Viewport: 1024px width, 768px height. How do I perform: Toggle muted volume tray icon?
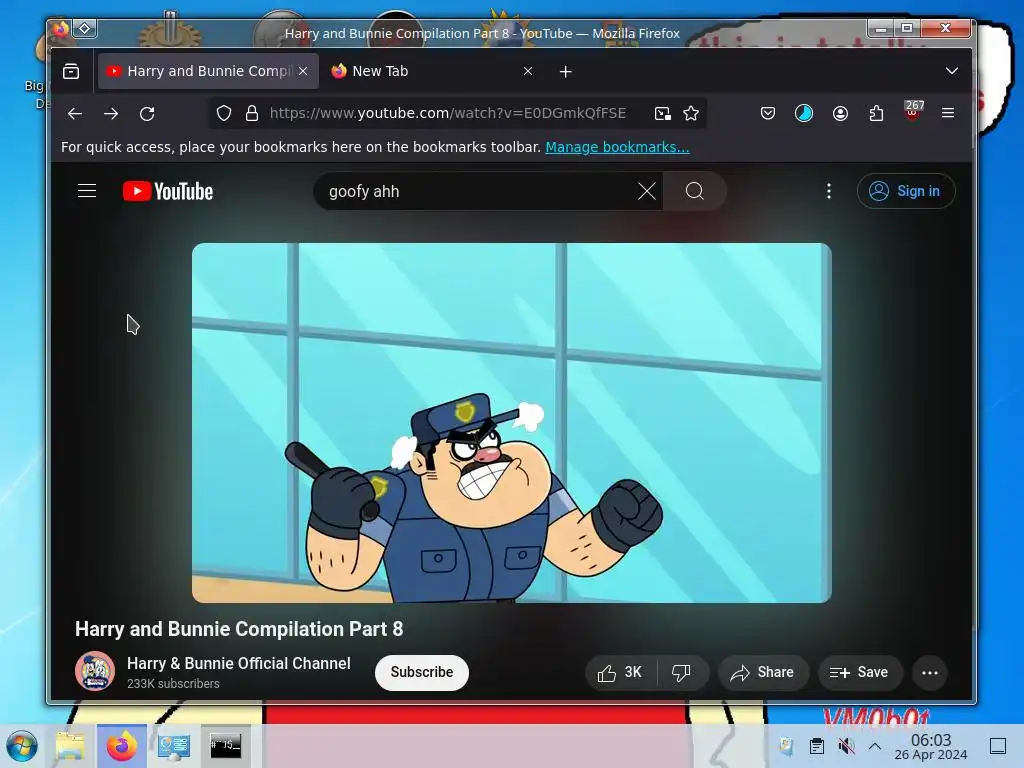coord(846,746)
